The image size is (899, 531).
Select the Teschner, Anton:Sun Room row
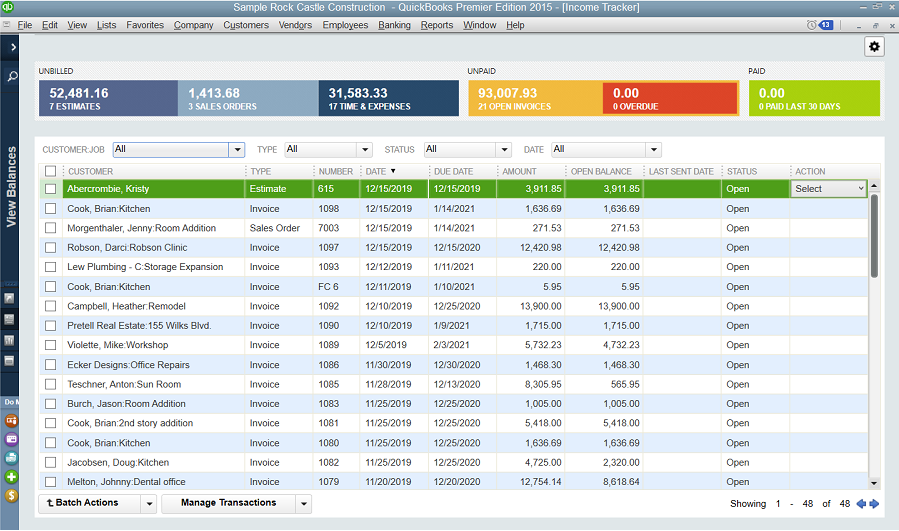454,384
